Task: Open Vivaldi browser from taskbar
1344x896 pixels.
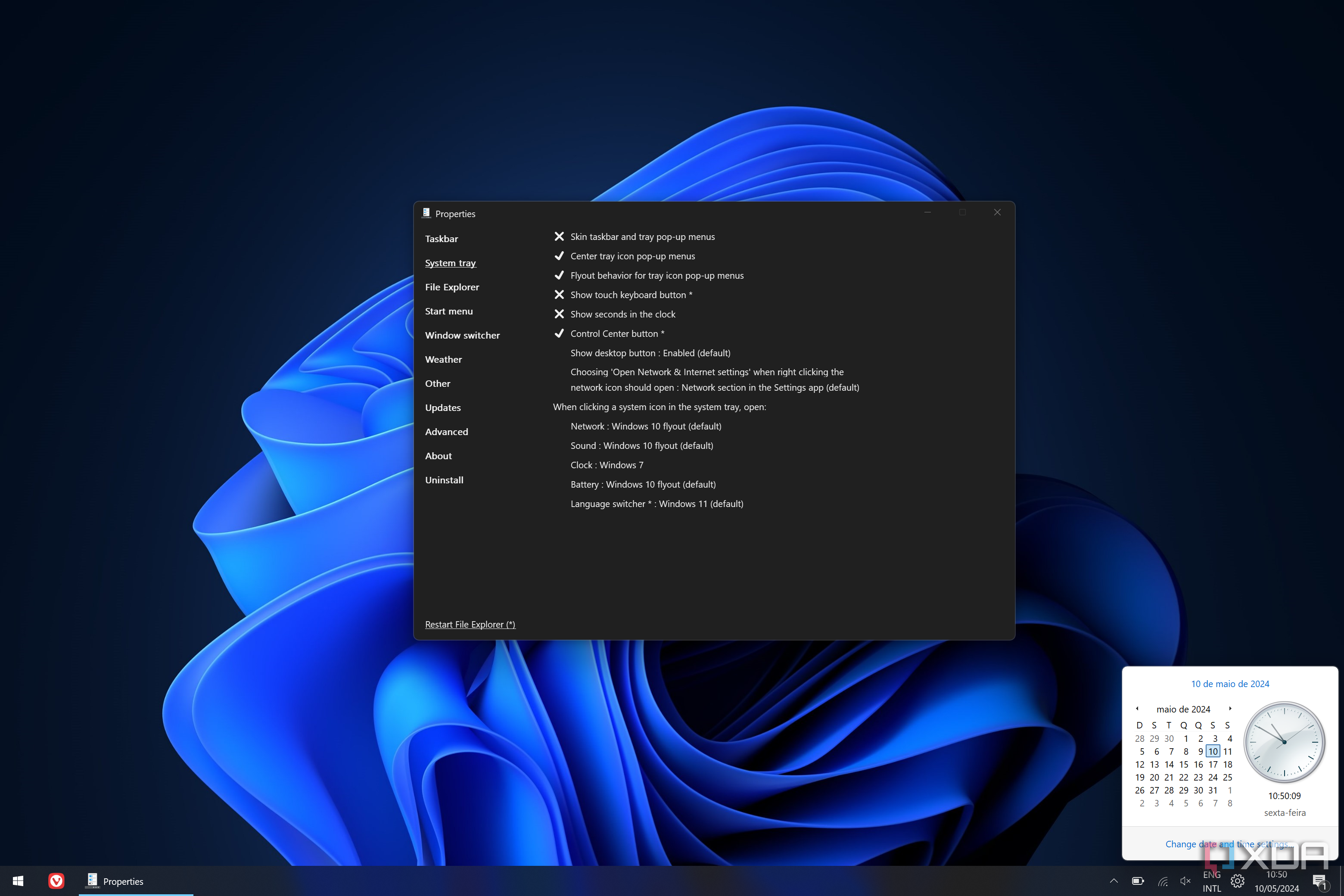Action: click(x=56, y=881)
